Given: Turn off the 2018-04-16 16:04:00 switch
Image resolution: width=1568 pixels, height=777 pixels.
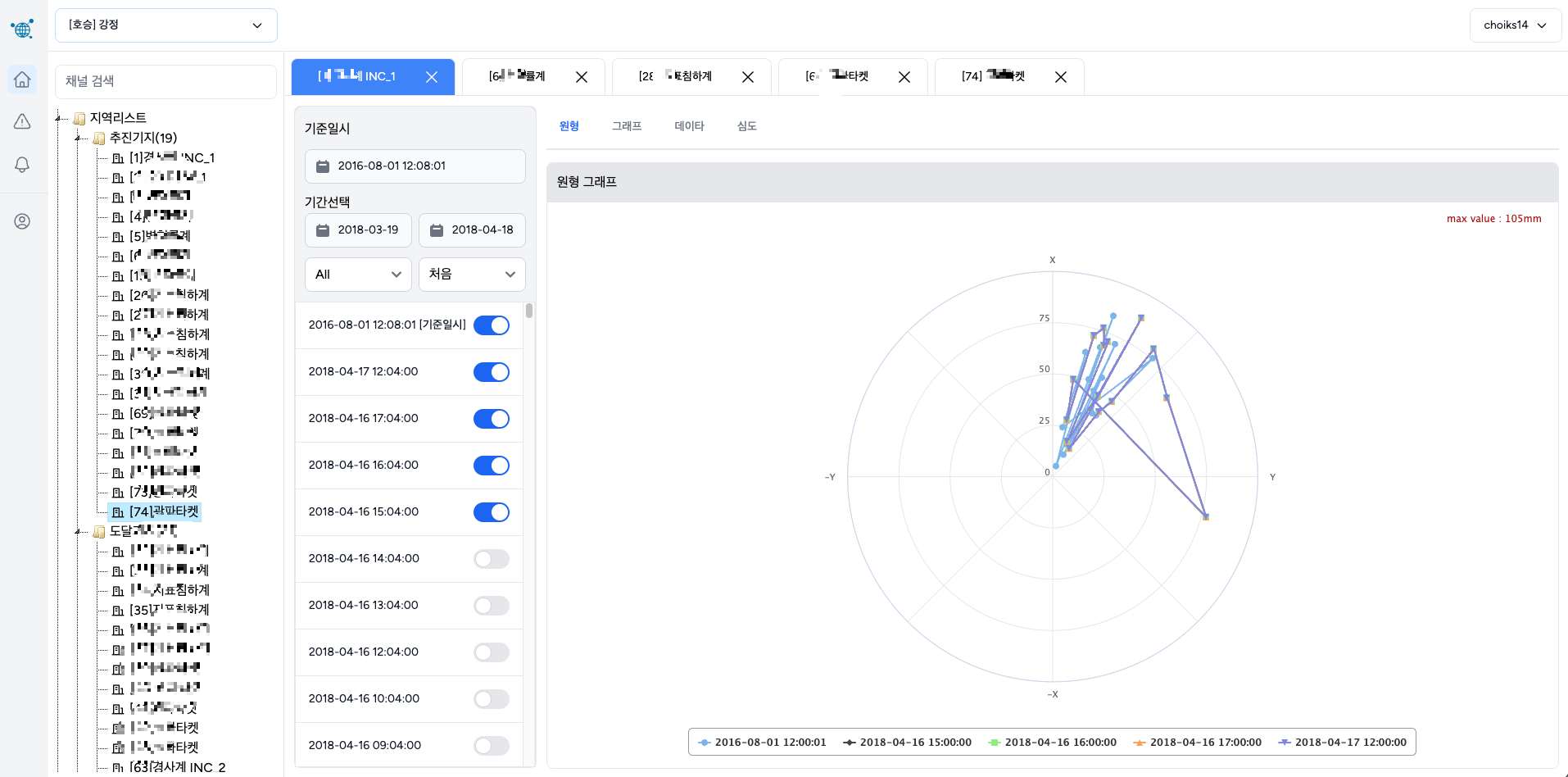Looking at the screenshot, I should (x=492, y=466).
